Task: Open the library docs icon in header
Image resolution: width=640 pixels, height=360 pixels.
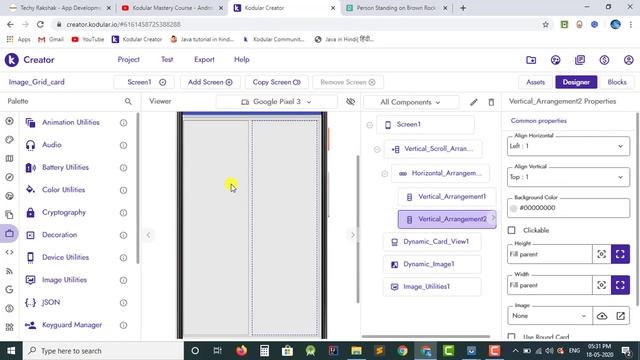Action: [580, 60]
